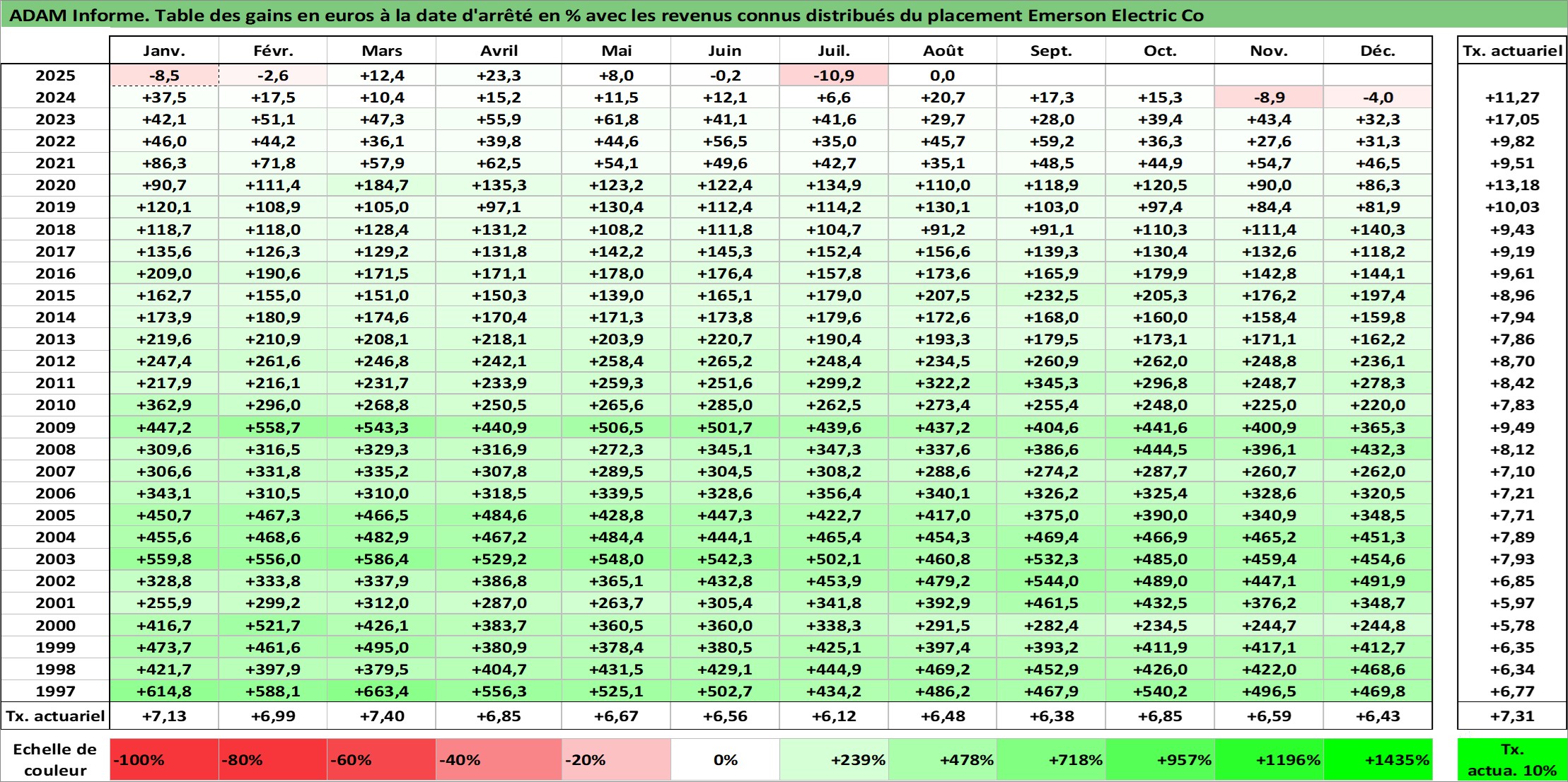
Task: Click the 'Tx. actuariel' right column header
Action: (1512, 51)
